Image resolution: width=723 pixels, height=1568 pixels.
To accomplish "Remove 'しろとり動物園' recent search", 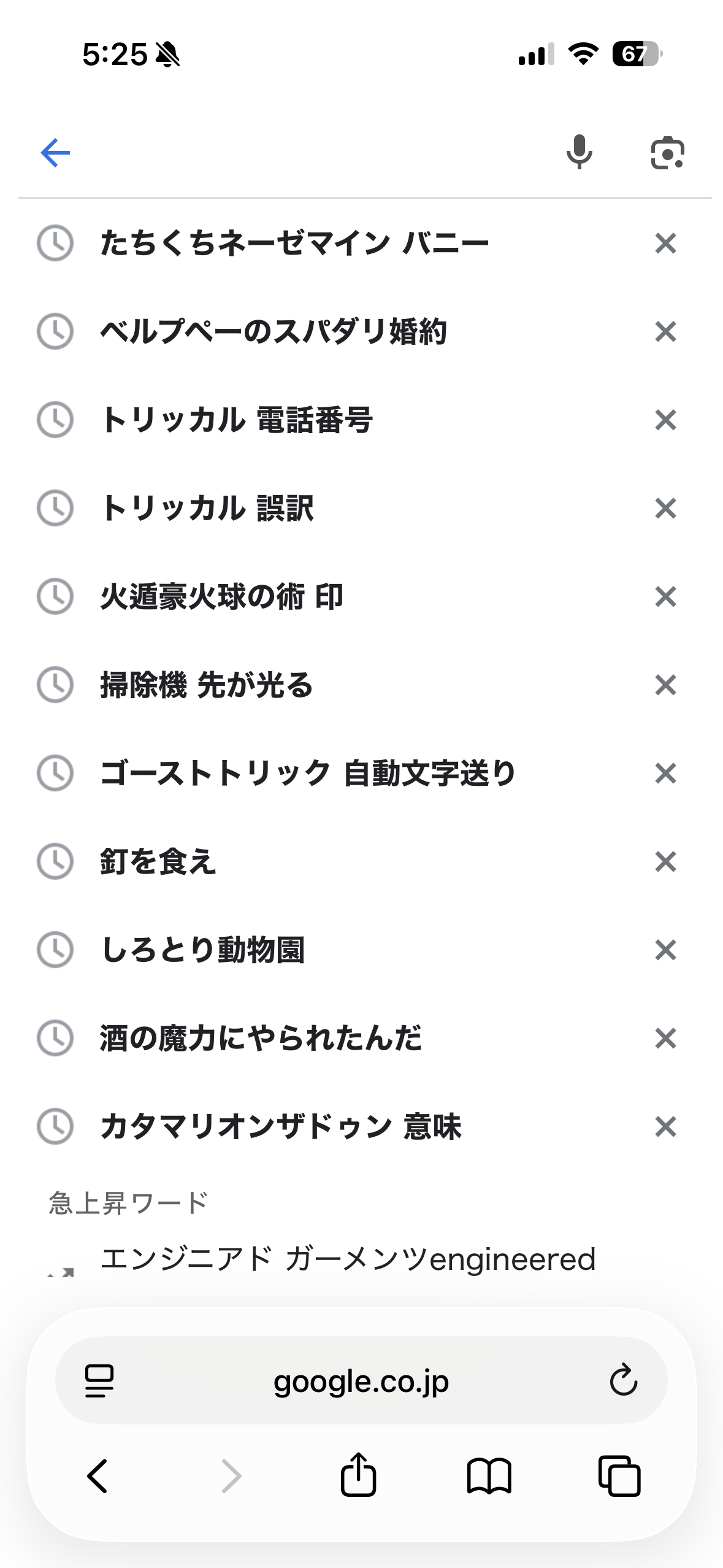I will pyautogui.click(x=665, y=950).
